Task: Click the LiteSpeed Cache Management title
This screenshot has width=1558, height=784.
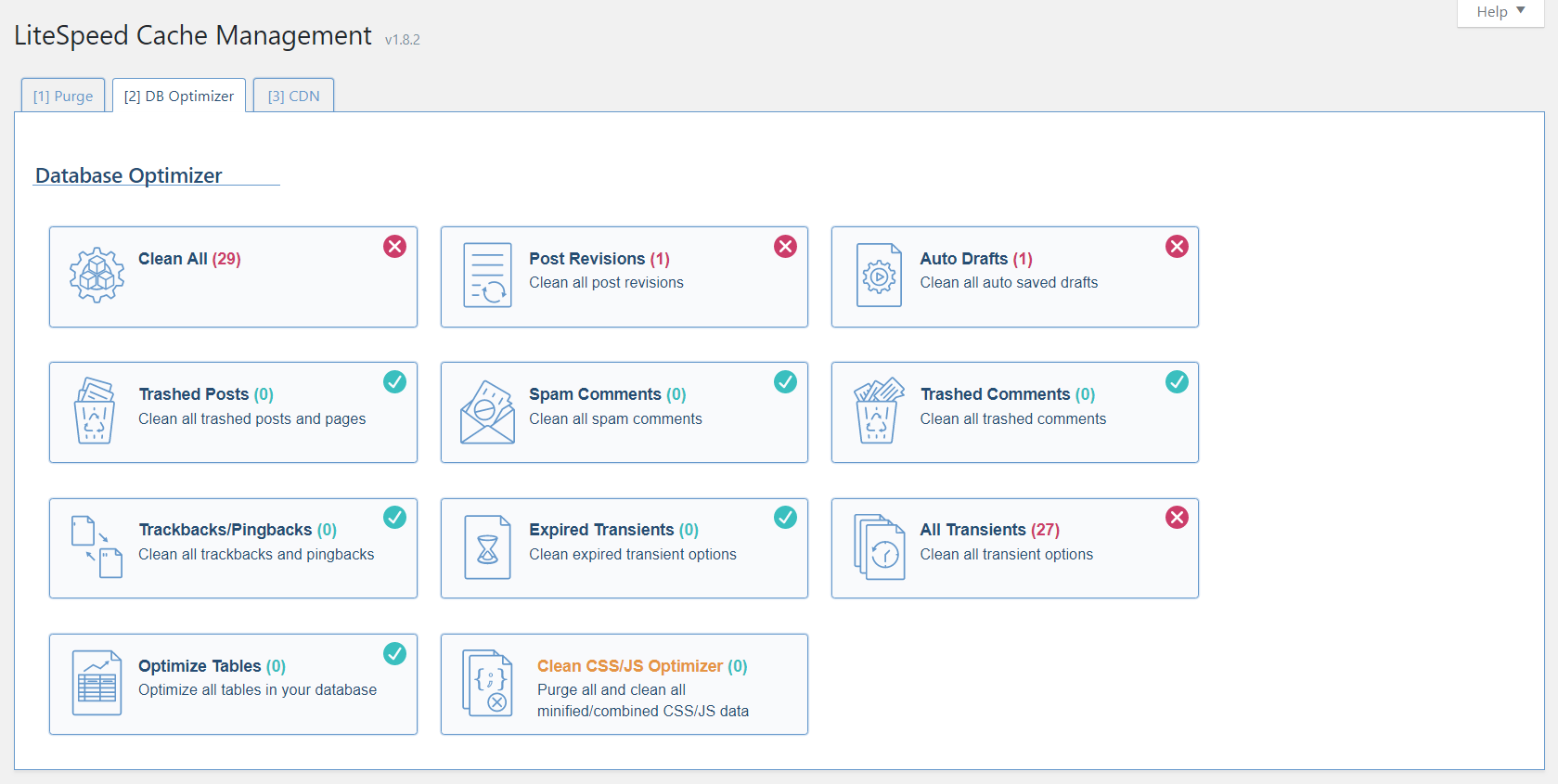Action: click(x=193, y=35)
